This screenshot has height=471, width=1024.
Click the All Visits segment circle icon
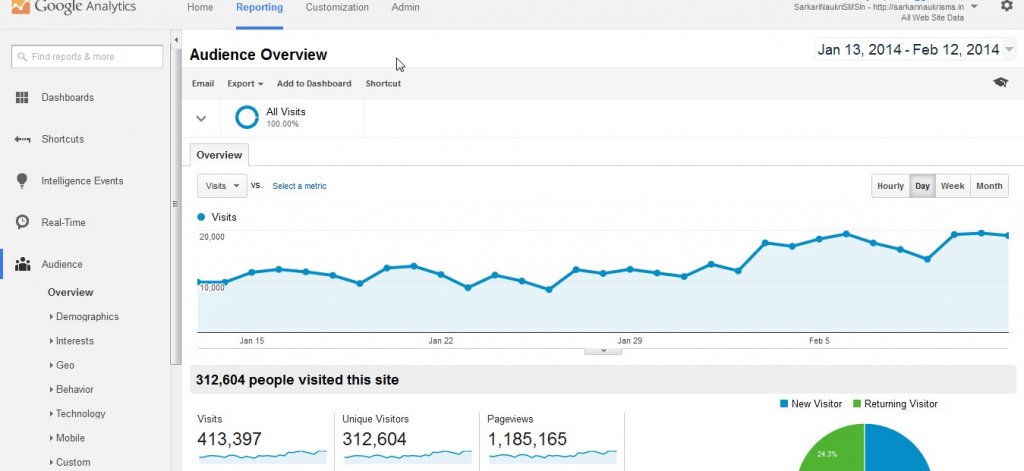pos(247,118)
